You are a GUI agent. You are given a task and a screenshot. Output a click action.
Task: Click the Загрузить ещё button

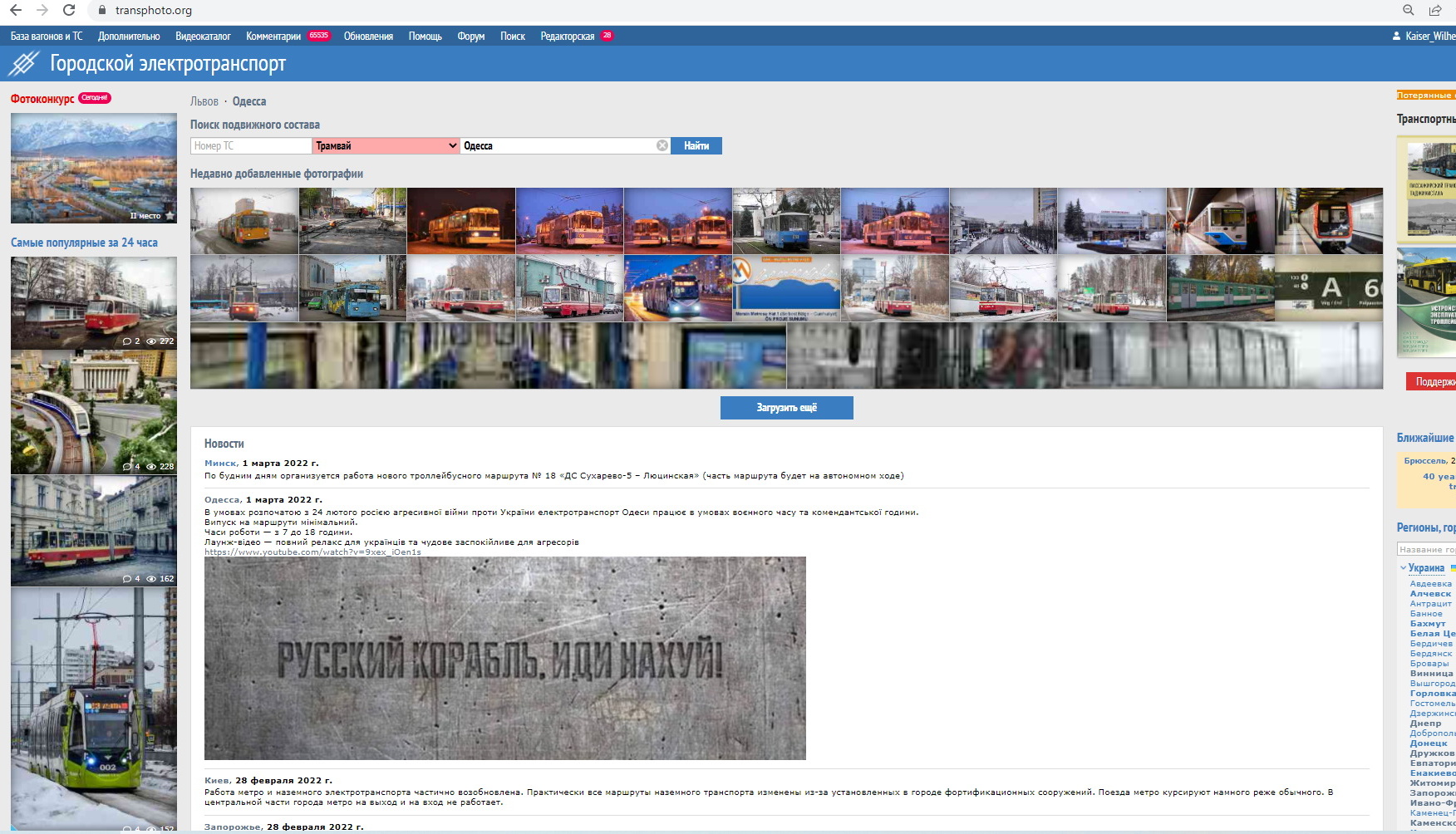[x=786, y=408]
